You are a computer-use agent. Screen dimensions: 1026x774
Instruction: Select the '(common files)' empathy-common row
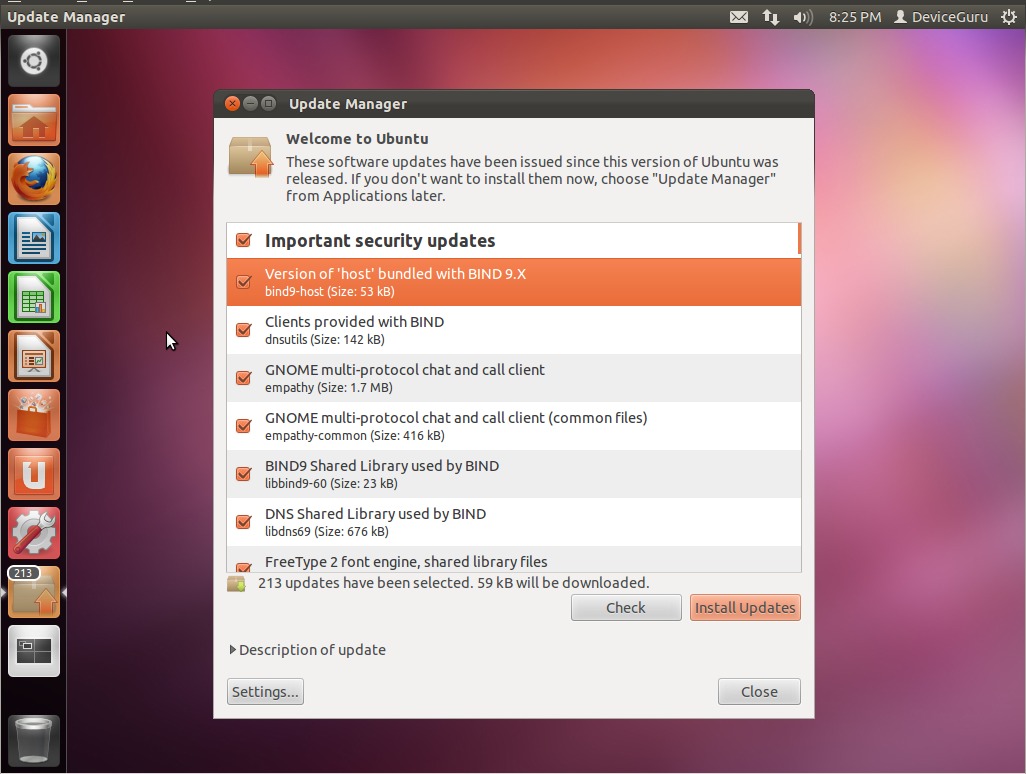pos(514,426)
